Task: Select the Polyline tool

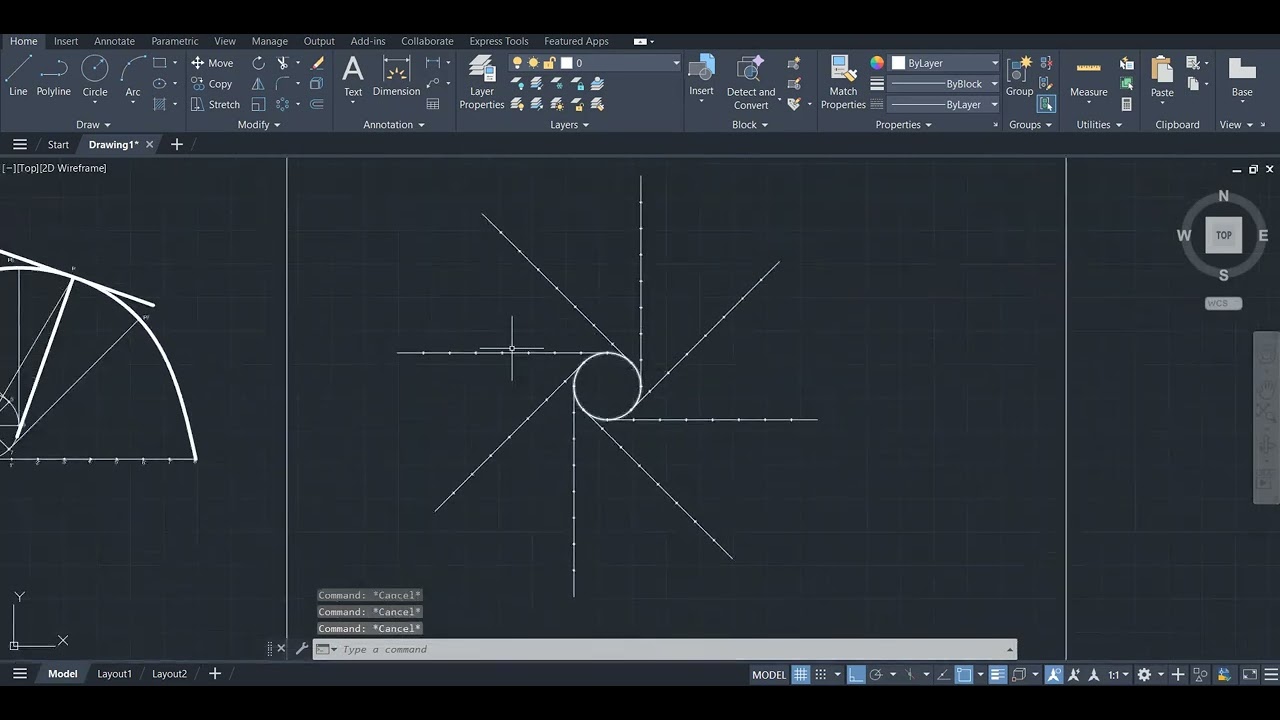Action: [54, 76]
